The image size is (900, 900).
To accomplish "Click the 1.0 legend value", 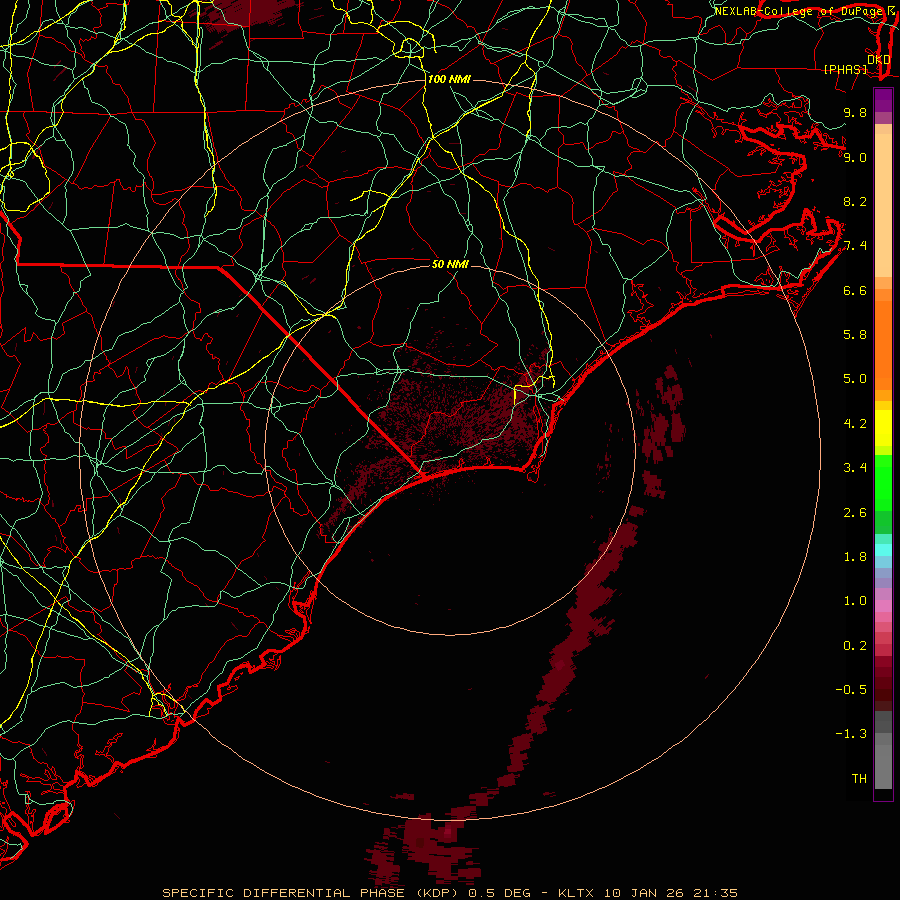I will coord(855,601).
